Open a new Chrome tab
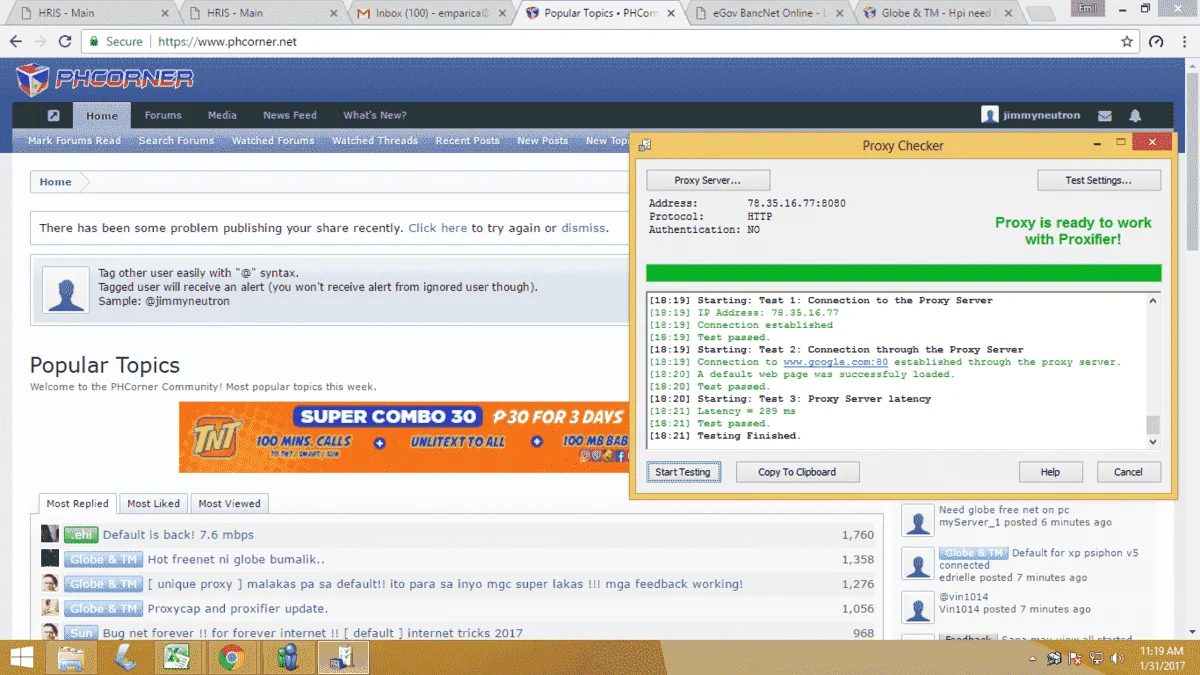Image resolution: width=1200 pixels, height=675 pixels. (1040, 14)
